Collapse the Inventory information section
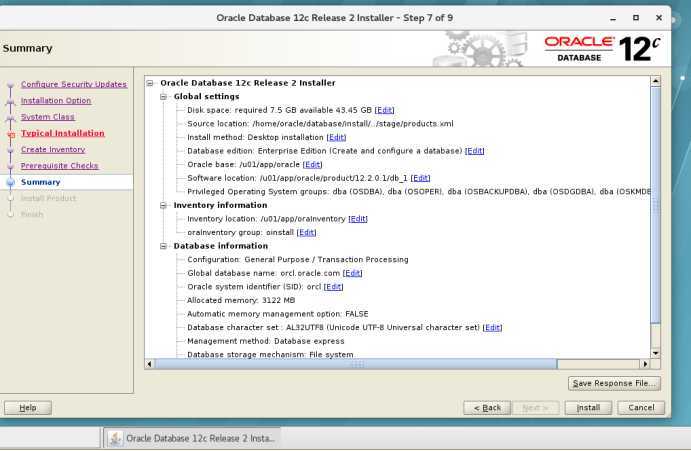 (x=163, y=205)
